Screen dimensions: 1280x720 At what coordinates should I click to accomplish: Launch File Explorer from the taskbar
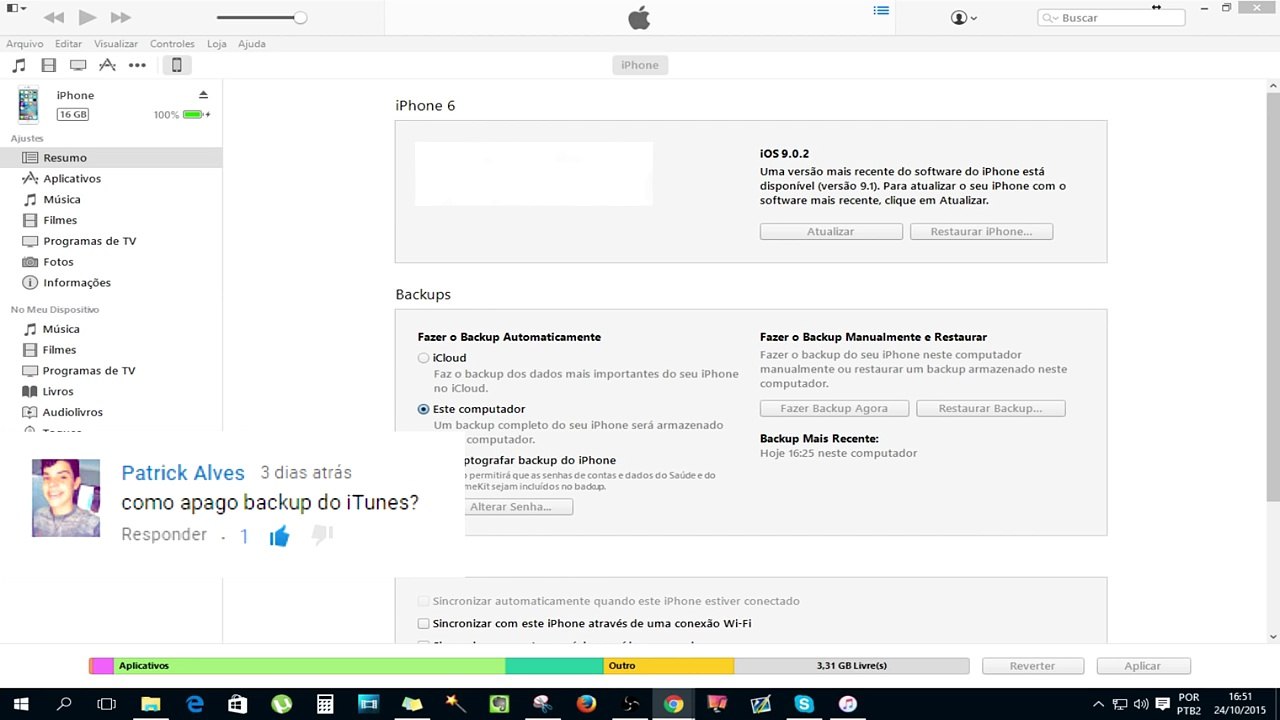point(150,704)
